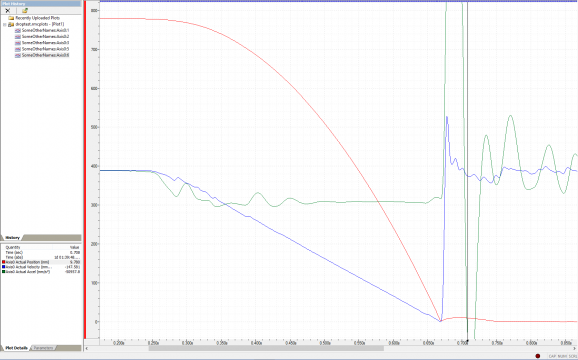Viewport: 578px width, 360px height.
Task: Click the open plot file folder icon
Action: tap(25, 11)
